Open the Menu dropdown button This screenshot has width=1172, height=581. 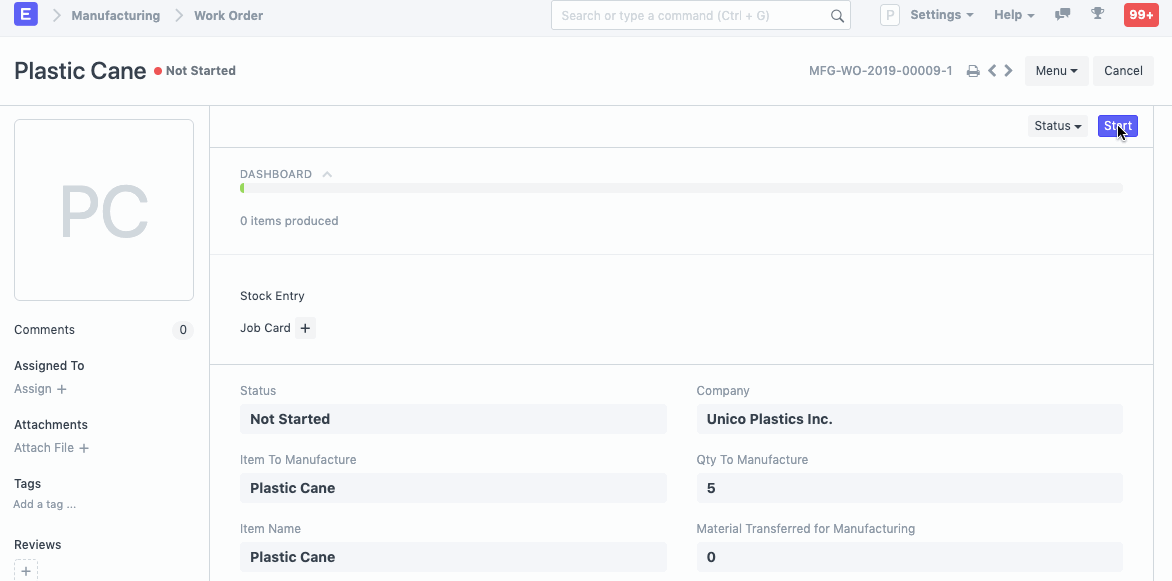[x=1056, y=71]
